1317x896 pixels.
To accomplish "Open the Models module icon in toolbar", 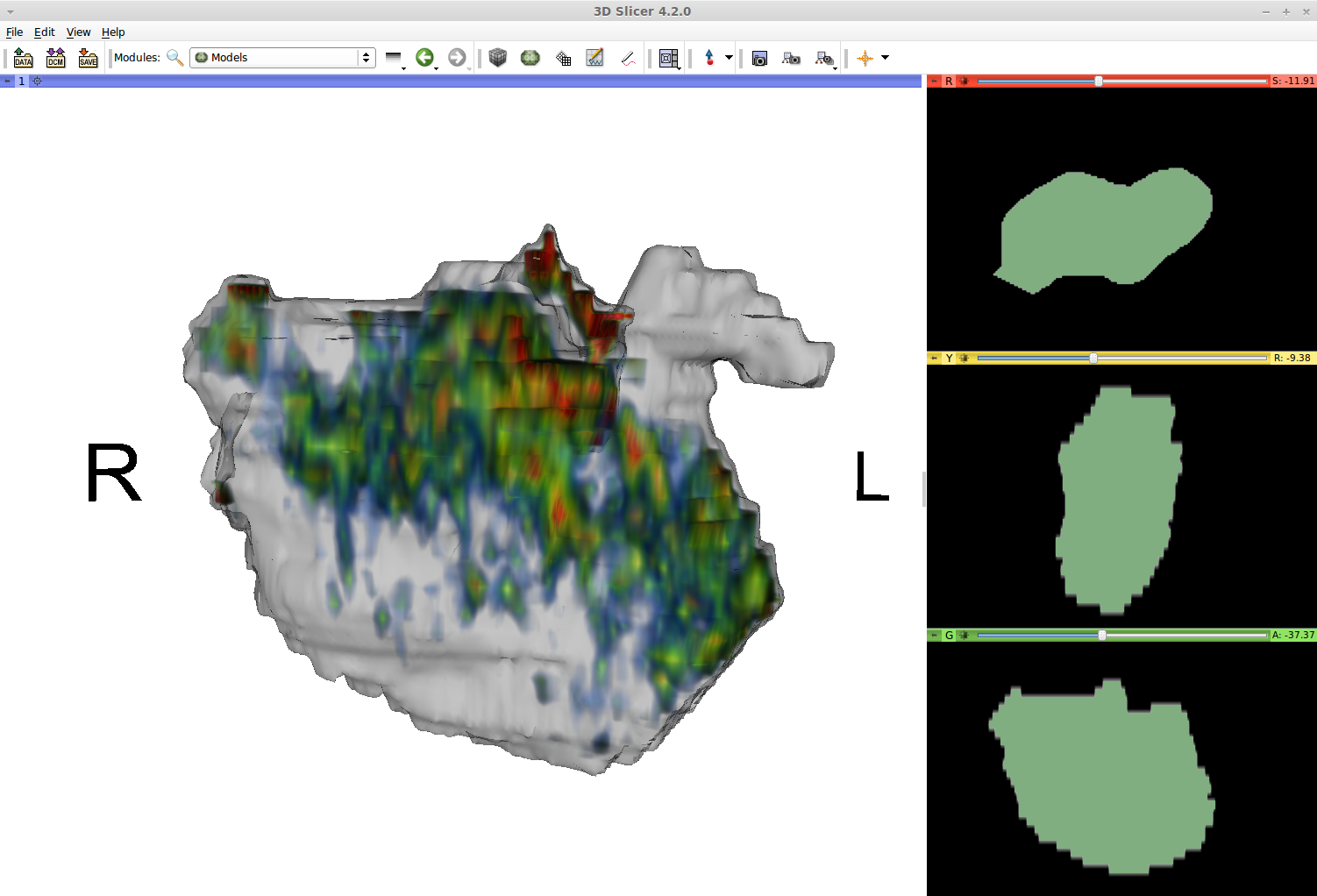I will coord(530,58).
